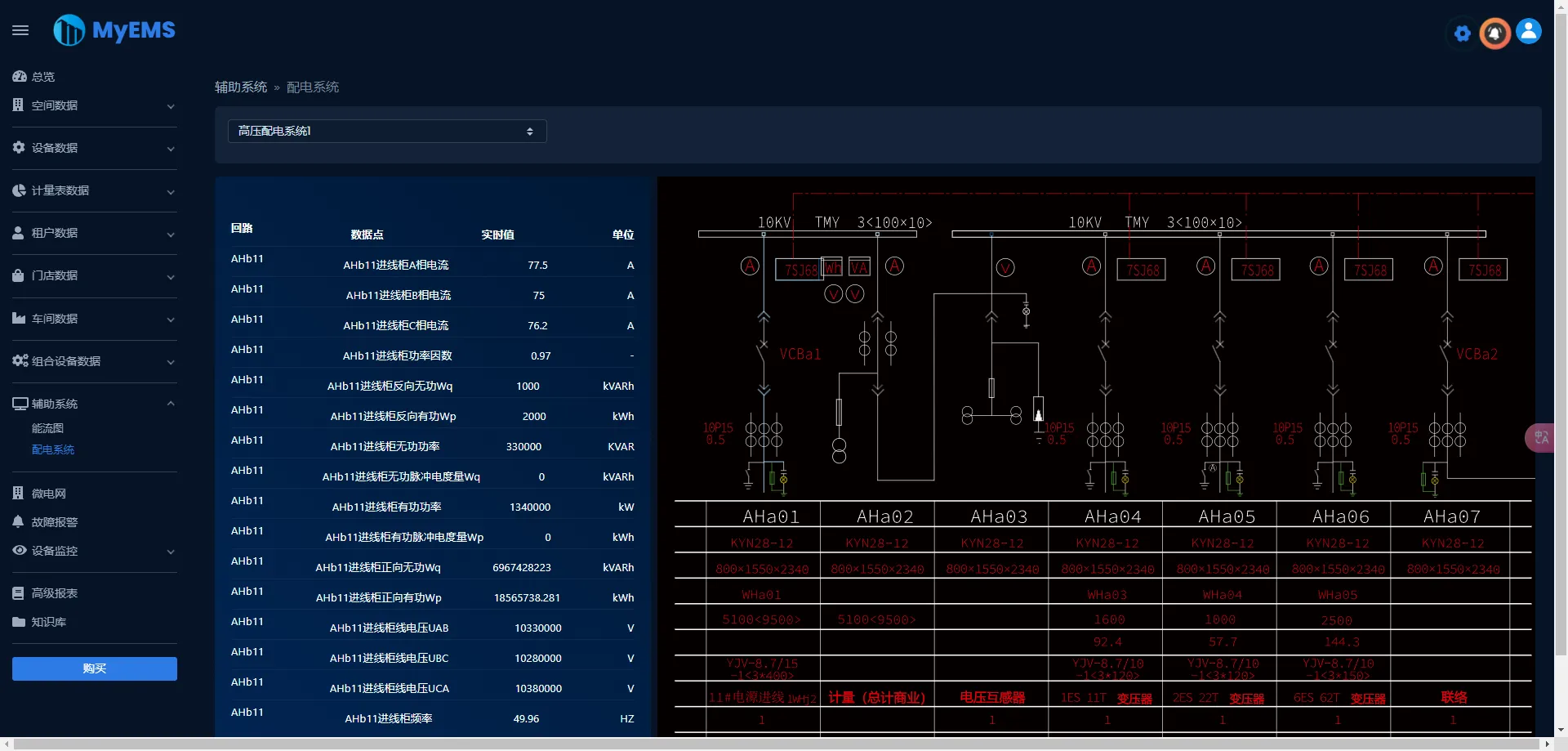Expand the 空间数据 menu
Screen dimensions: 1568x751
coord(94,105)
